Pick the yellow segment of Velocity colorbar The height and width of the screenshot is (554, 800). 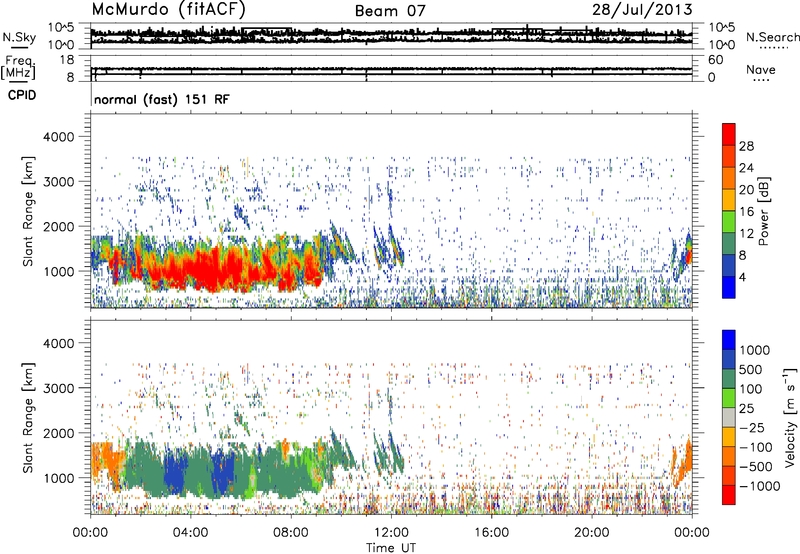click(x=729, y=437)
